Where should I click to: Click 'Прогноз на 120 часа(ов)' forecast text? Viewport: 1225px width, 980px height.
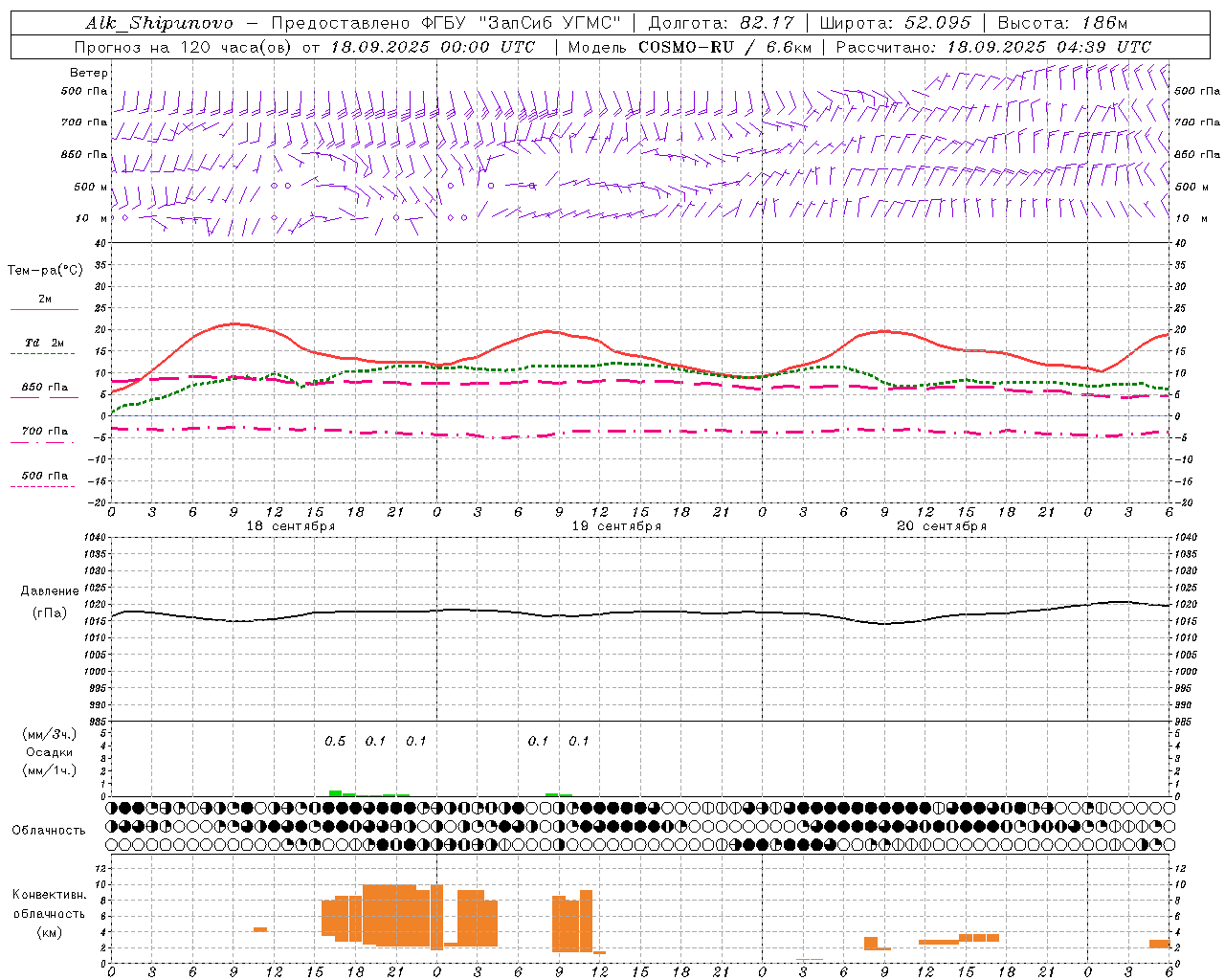184,47
